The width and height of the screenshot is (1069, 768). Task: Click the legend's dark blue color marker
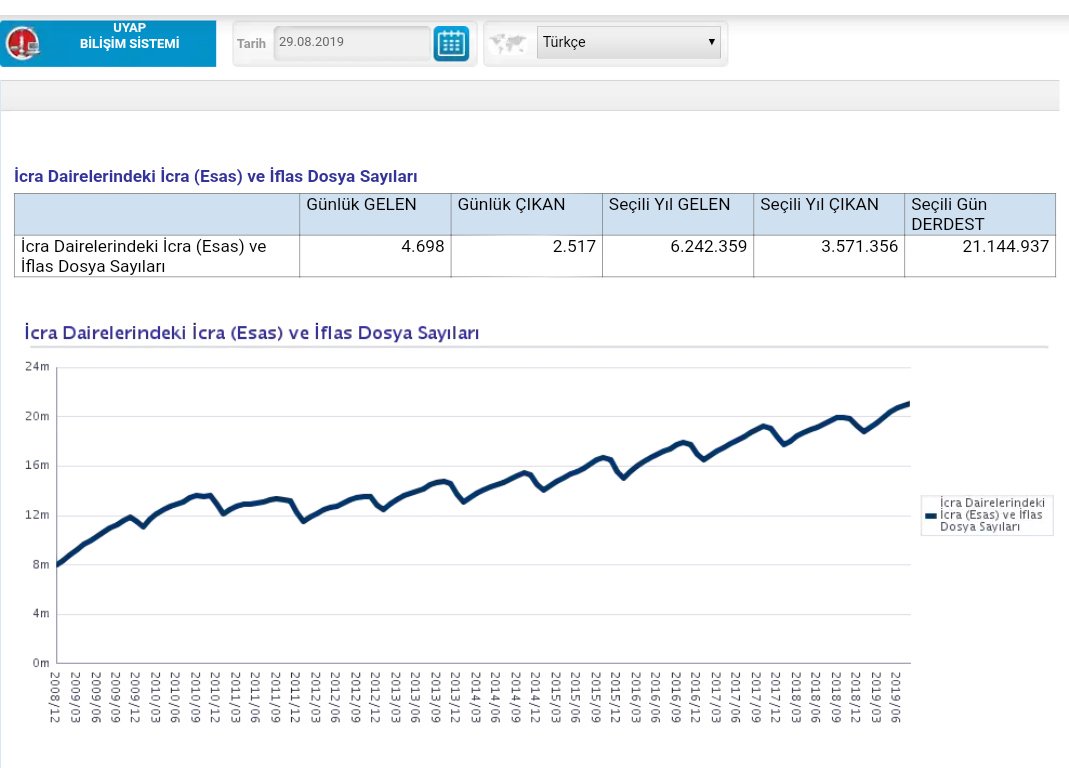931,516
